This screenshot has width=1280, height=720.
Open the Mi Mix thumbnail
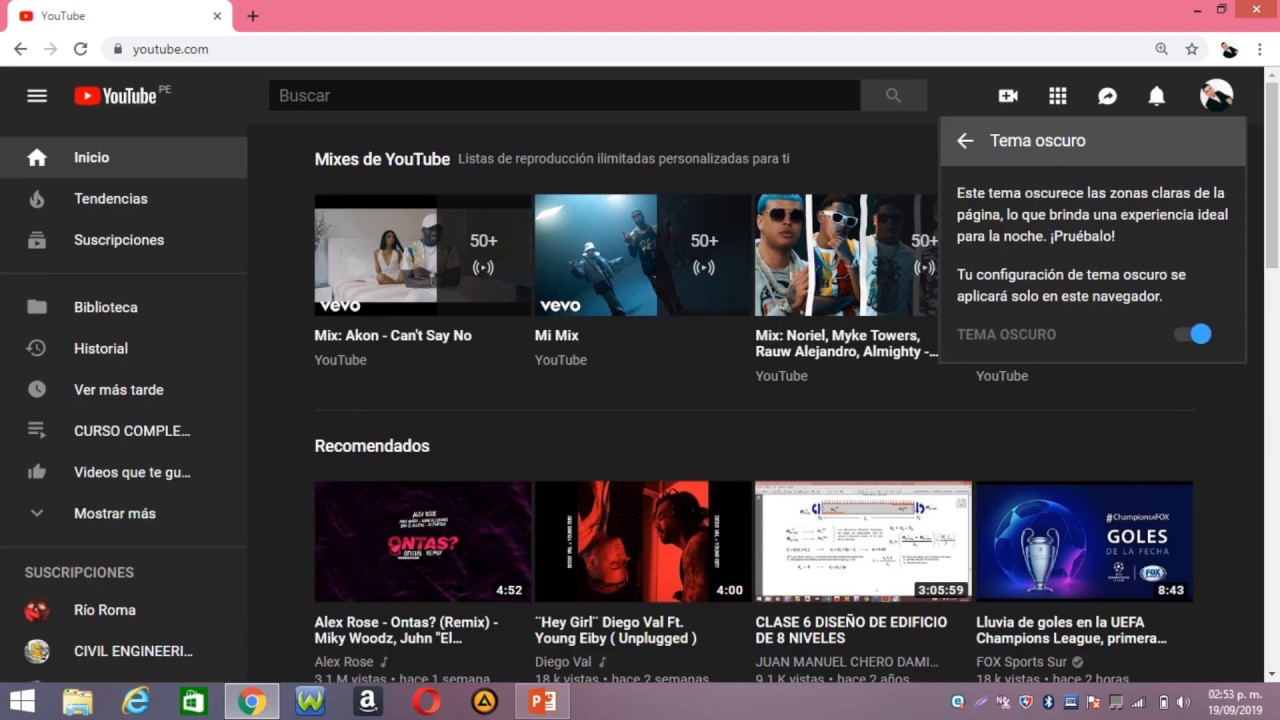coord(643,255)
